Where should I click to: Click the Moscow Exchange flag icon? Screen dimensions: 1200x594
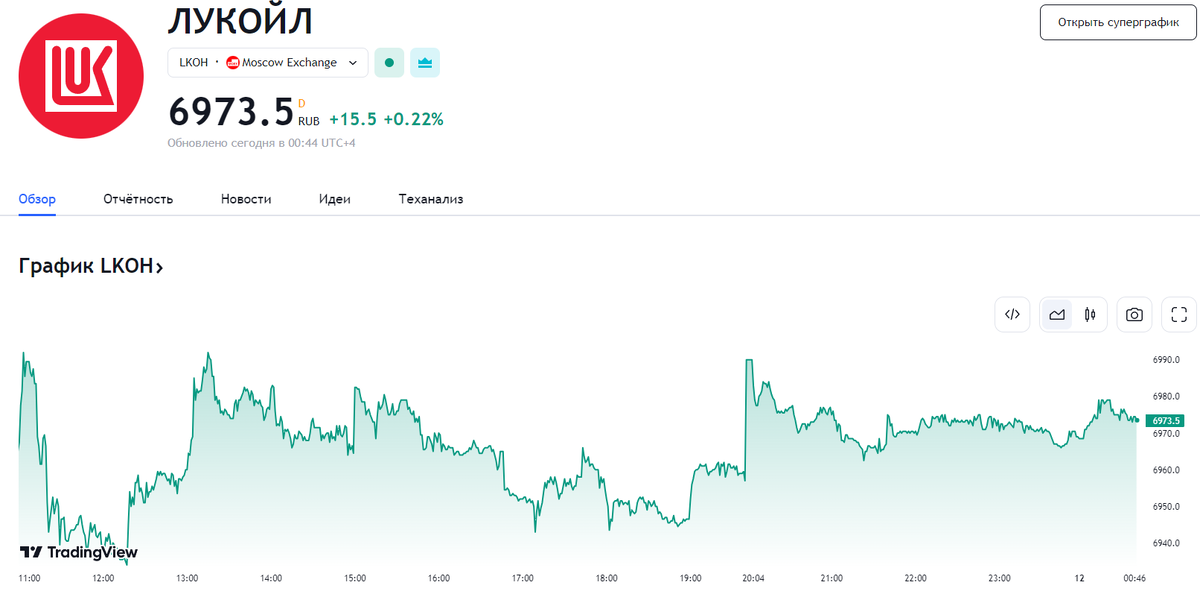[x=233, y=63]
